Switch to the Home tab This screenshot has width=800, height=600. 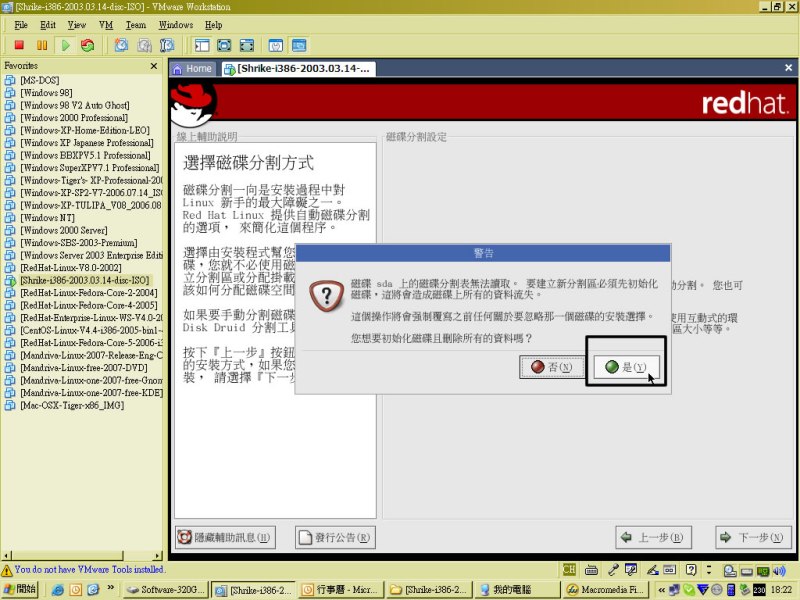(193, 68)
